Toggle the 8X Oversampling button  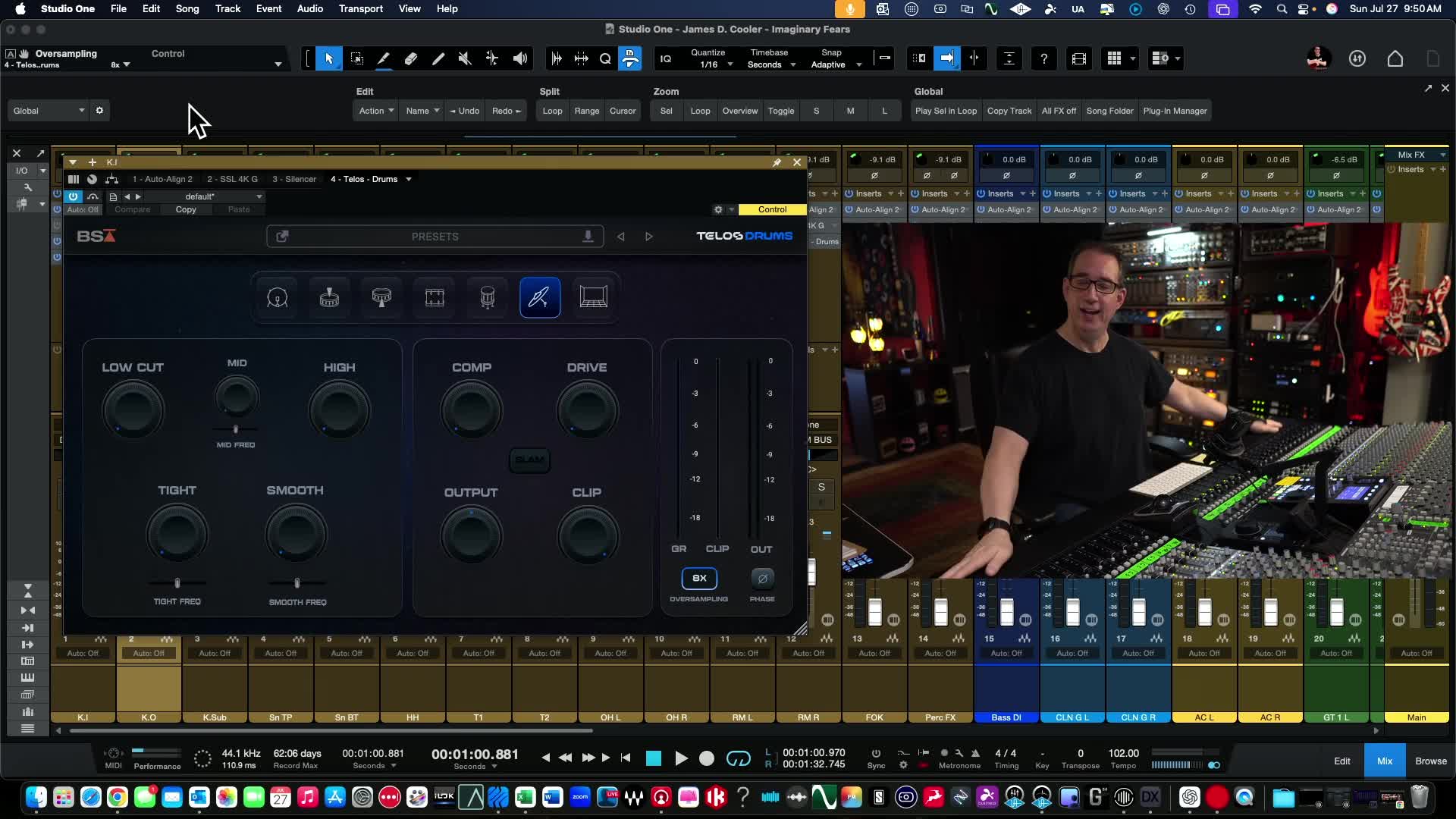pyautogui.click(x=699, y=579)
